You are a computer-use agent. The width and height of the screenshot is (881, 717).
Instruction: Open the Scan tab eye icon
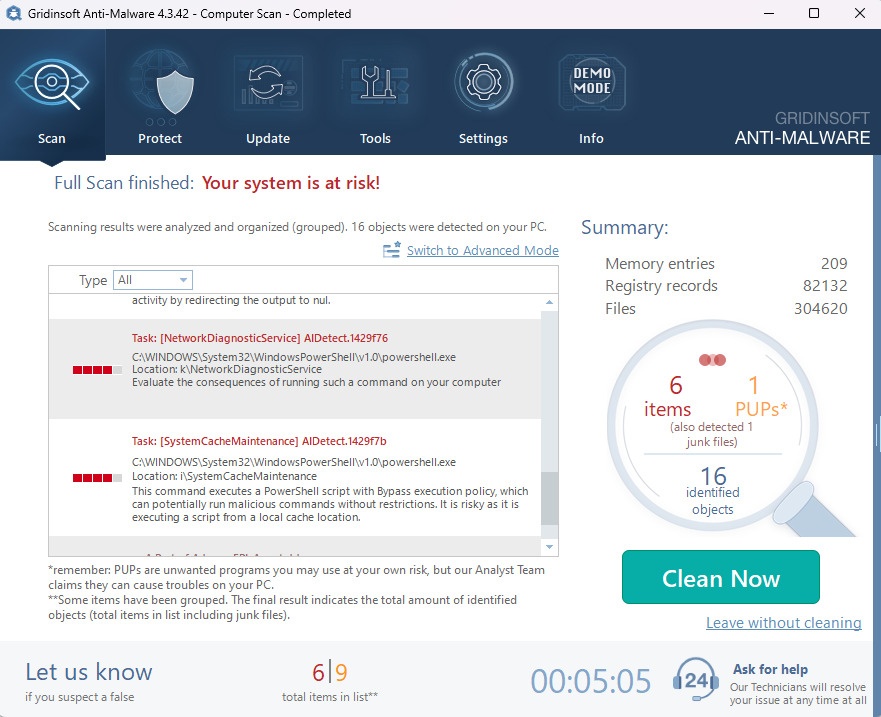pos(52,84)
